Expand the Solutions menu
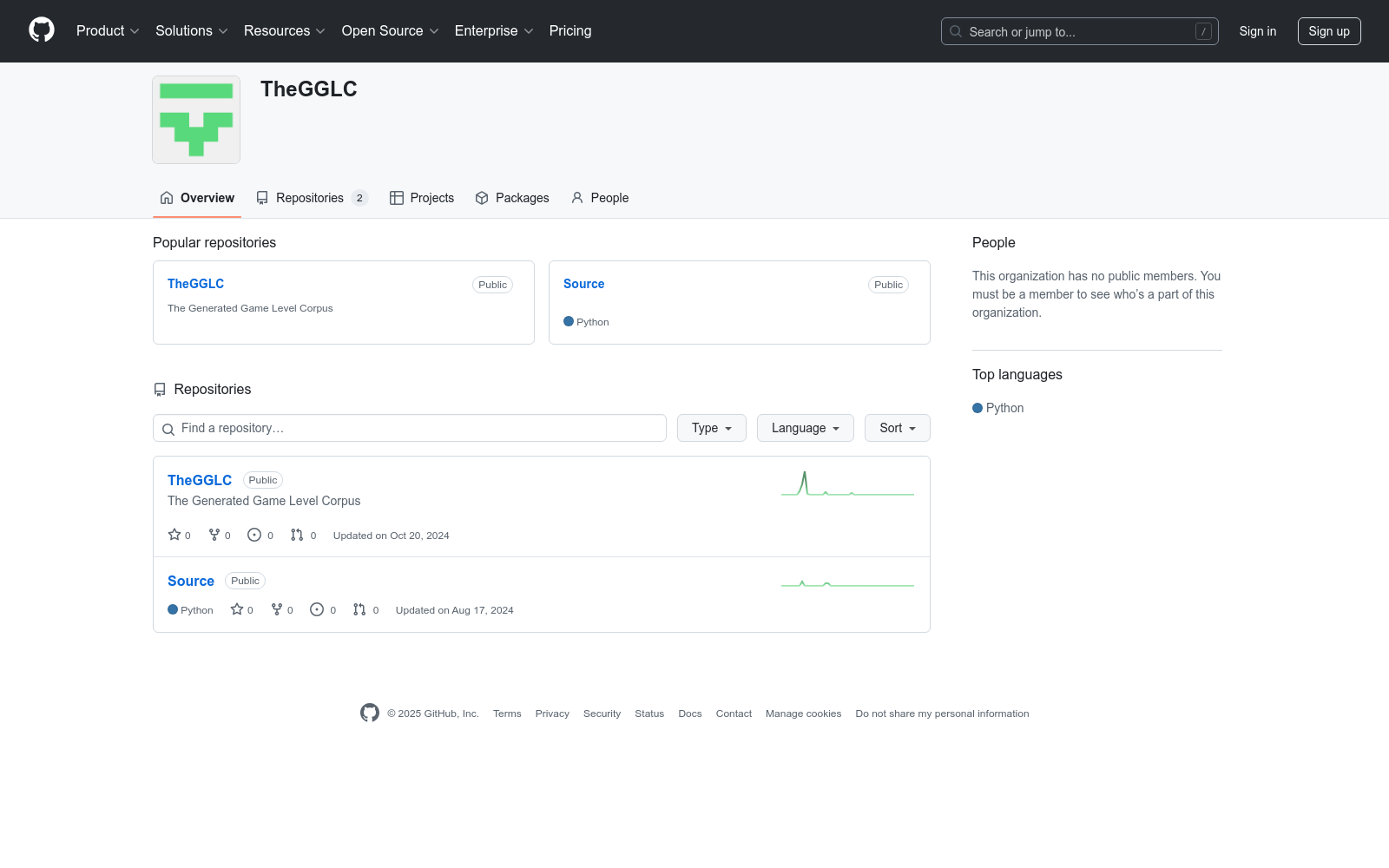The width and height of the screenshot is (1389, 868). click(x=192, y=31)
